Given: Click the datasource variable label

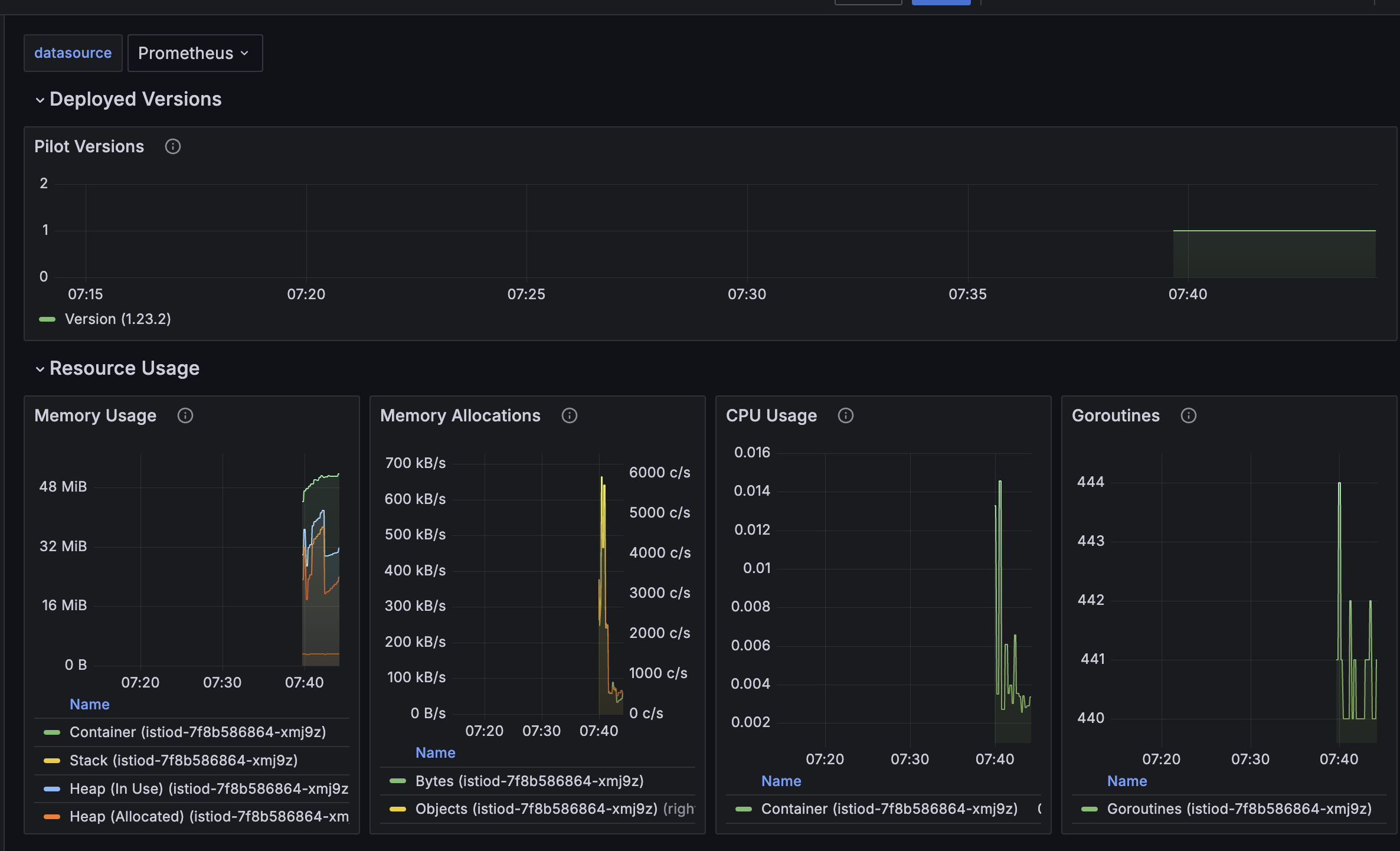Looking at the screenshot, I should click(x=73, y=53).
